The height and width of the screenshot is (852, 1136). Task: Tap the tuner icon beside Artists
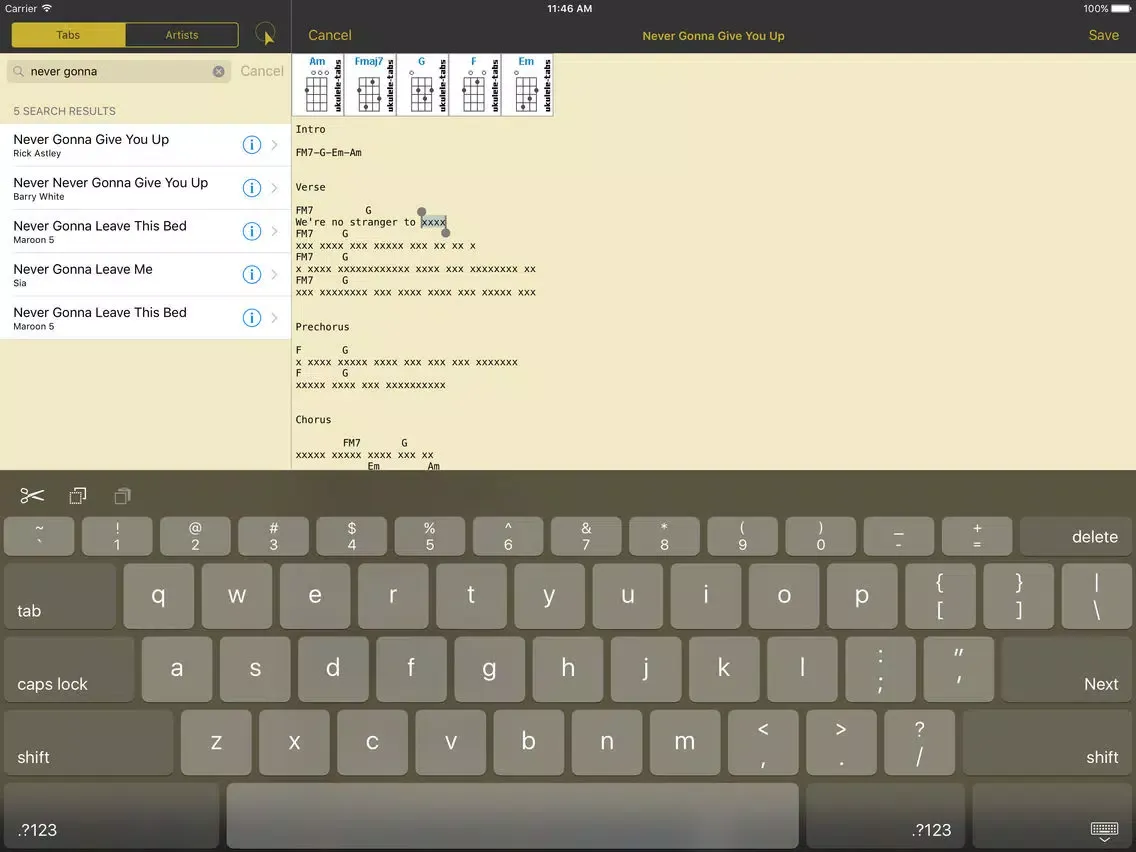tap(265, 35)
